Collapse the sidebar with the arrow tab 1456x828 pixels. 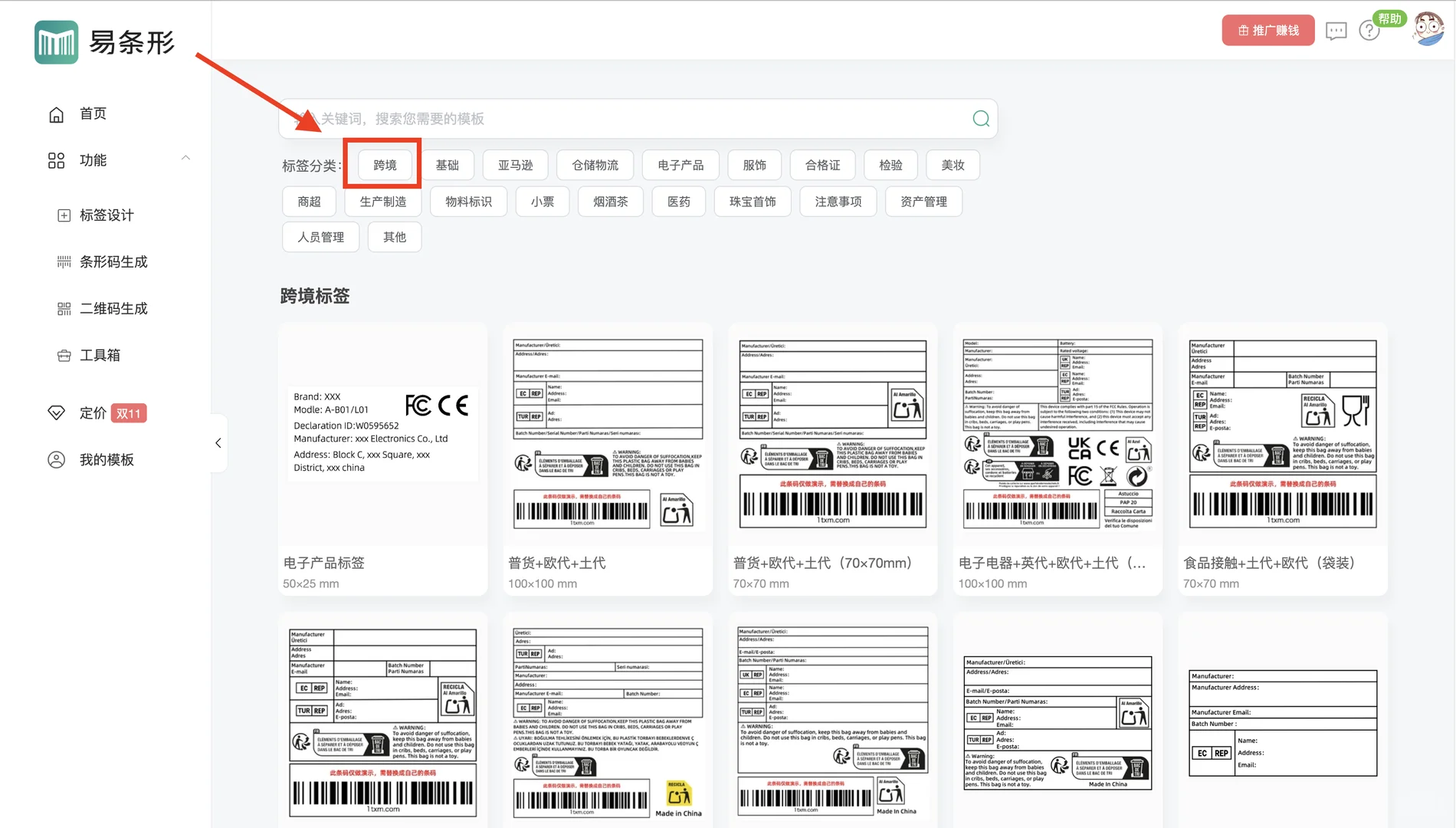218,443
